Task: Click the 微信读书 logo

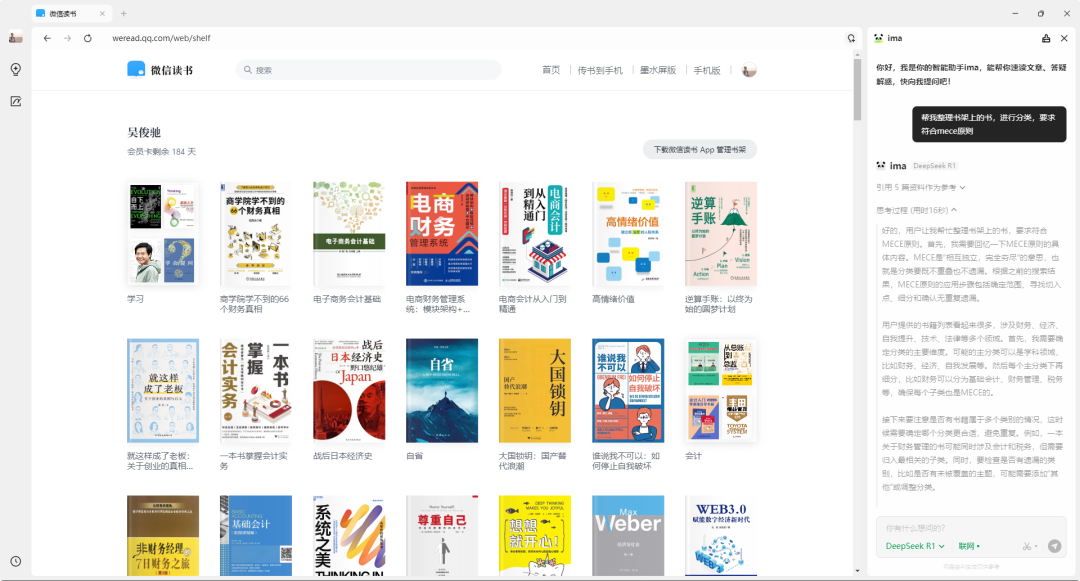Action: click(160, 70)
